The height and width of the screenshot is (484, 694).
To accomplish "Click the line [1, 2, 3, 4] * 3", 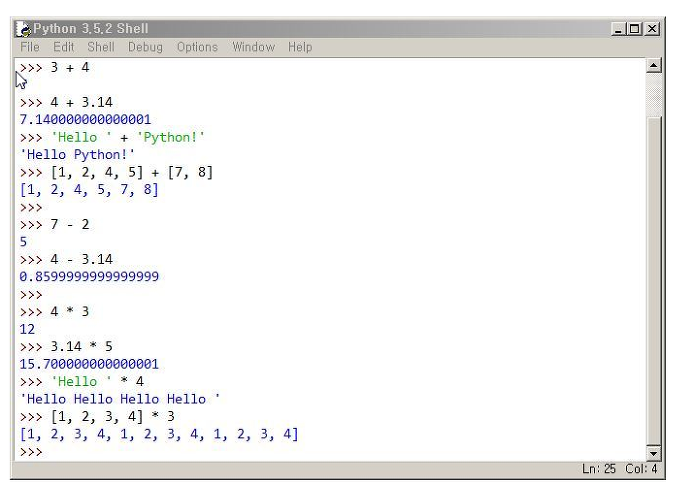I will click(97, 416).
